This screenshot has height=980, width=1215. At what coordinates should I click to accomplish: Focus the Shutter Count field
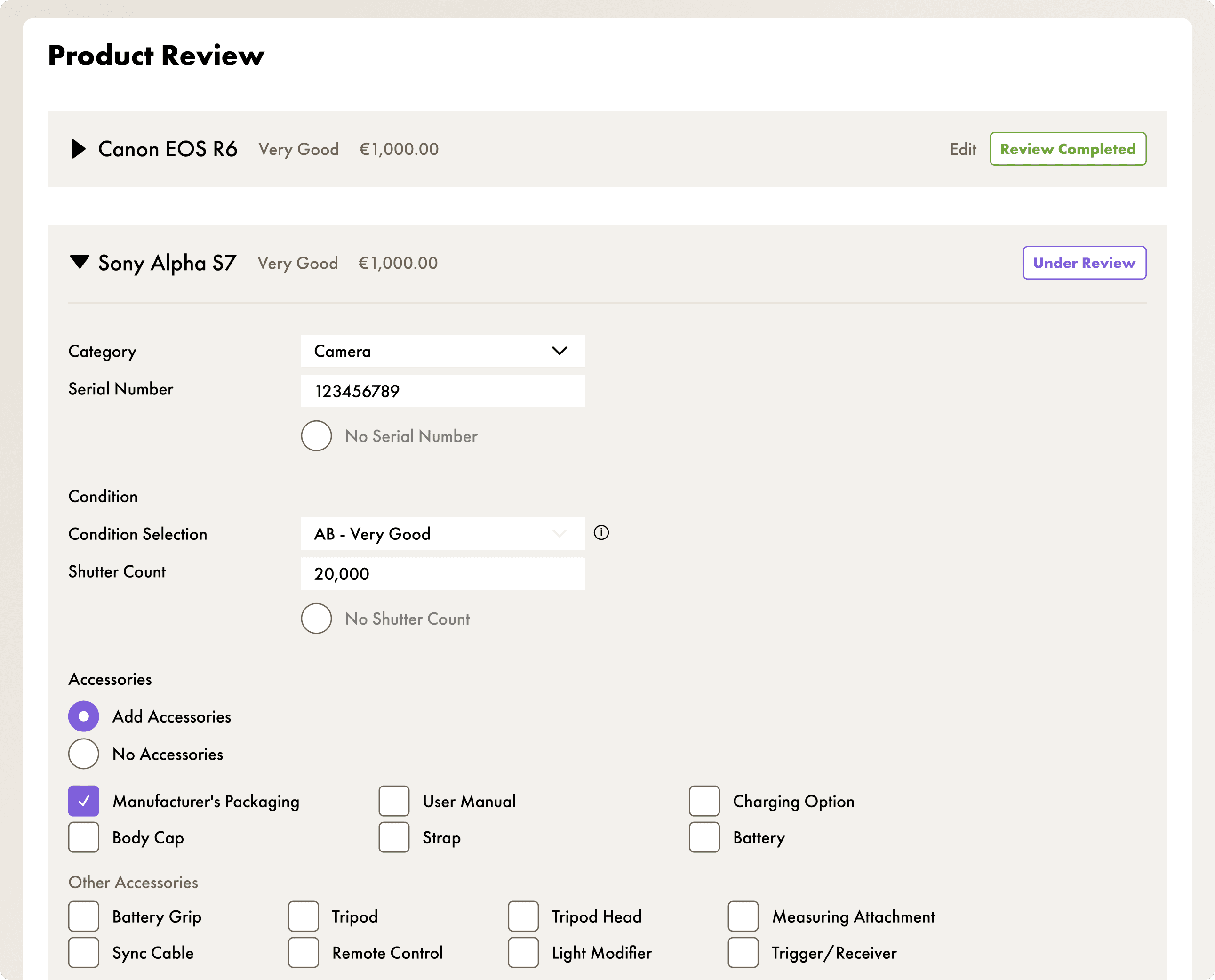pyautogui.click(x=442, y=573)
